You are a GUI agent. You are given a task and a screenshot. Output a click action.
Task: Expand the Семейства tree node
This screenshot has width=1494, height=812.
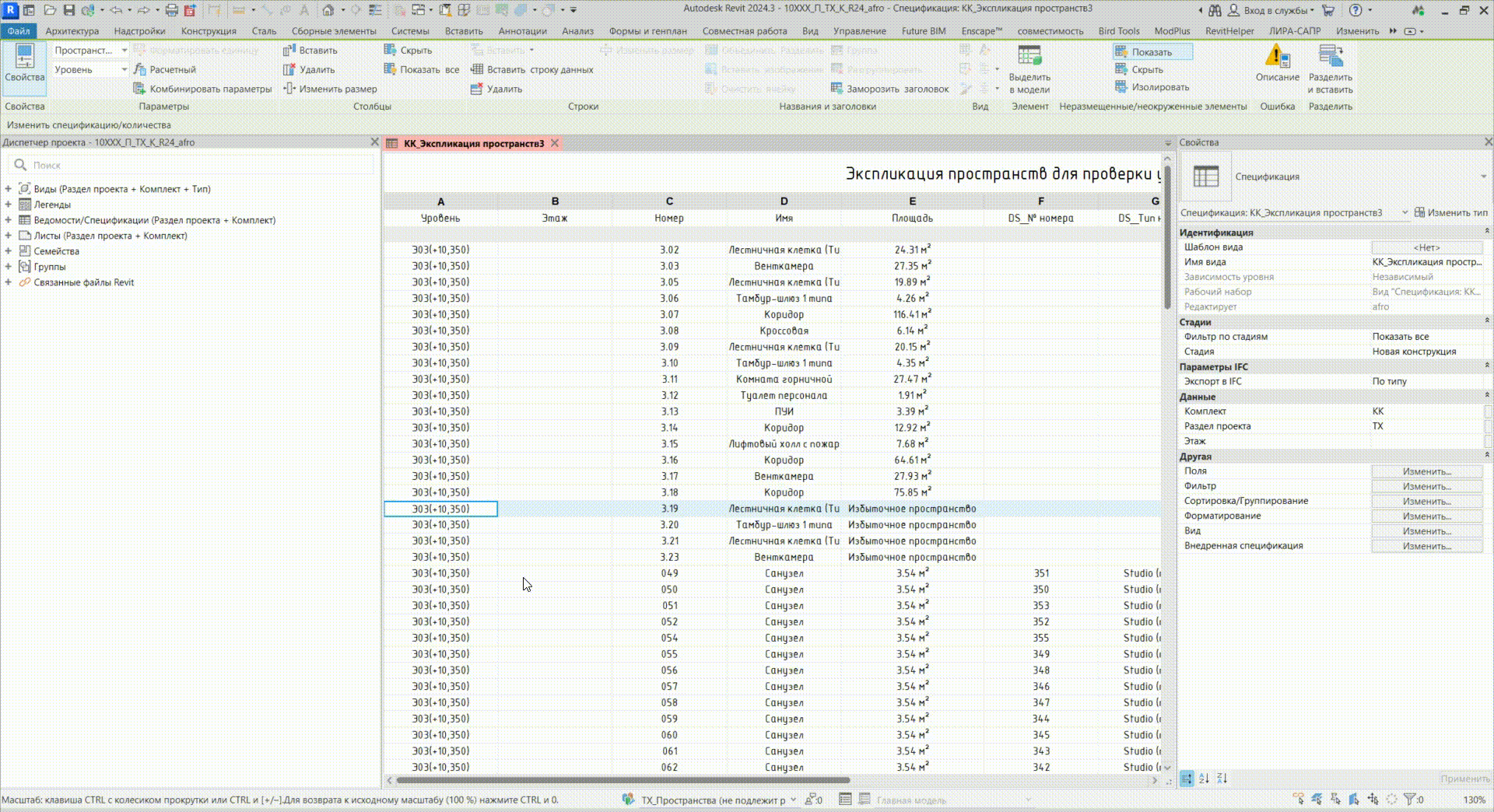click(x=8, y=251)
